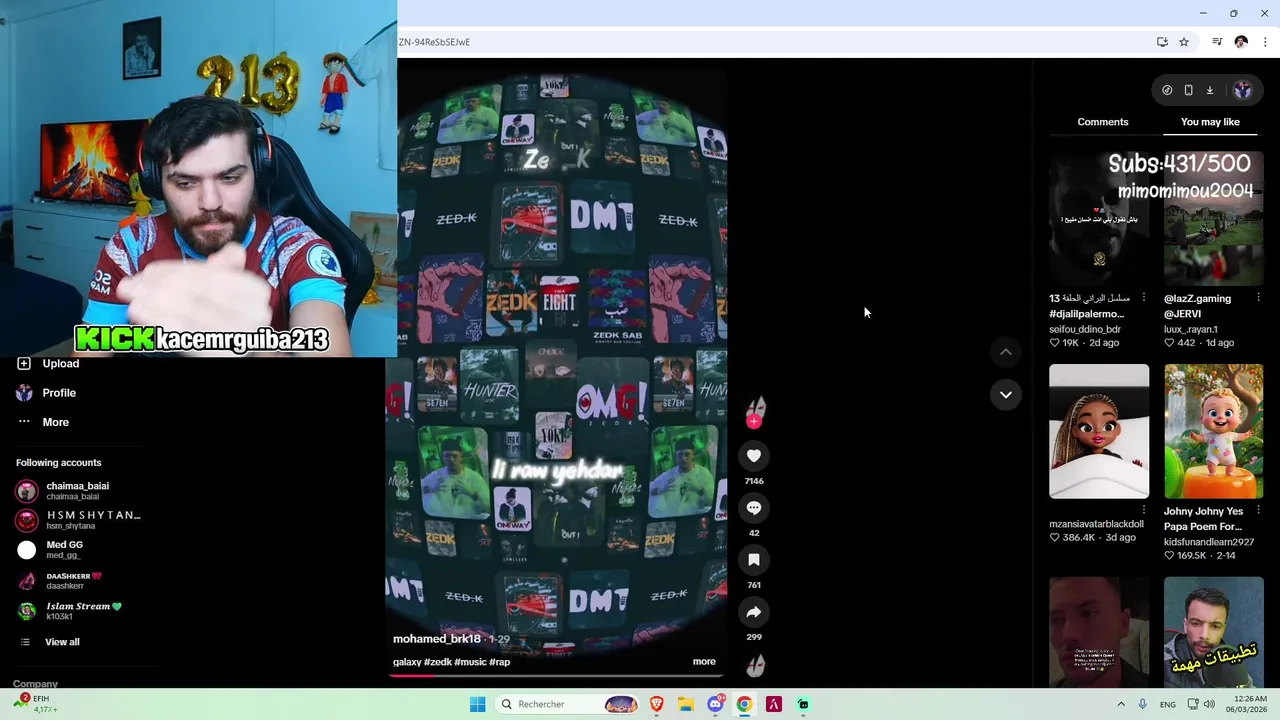The height and width of the screenshot is (720, 1280).
Task: Open the green Kick app in taskbar
Action: pyautogui.click(x=803, y=704)
